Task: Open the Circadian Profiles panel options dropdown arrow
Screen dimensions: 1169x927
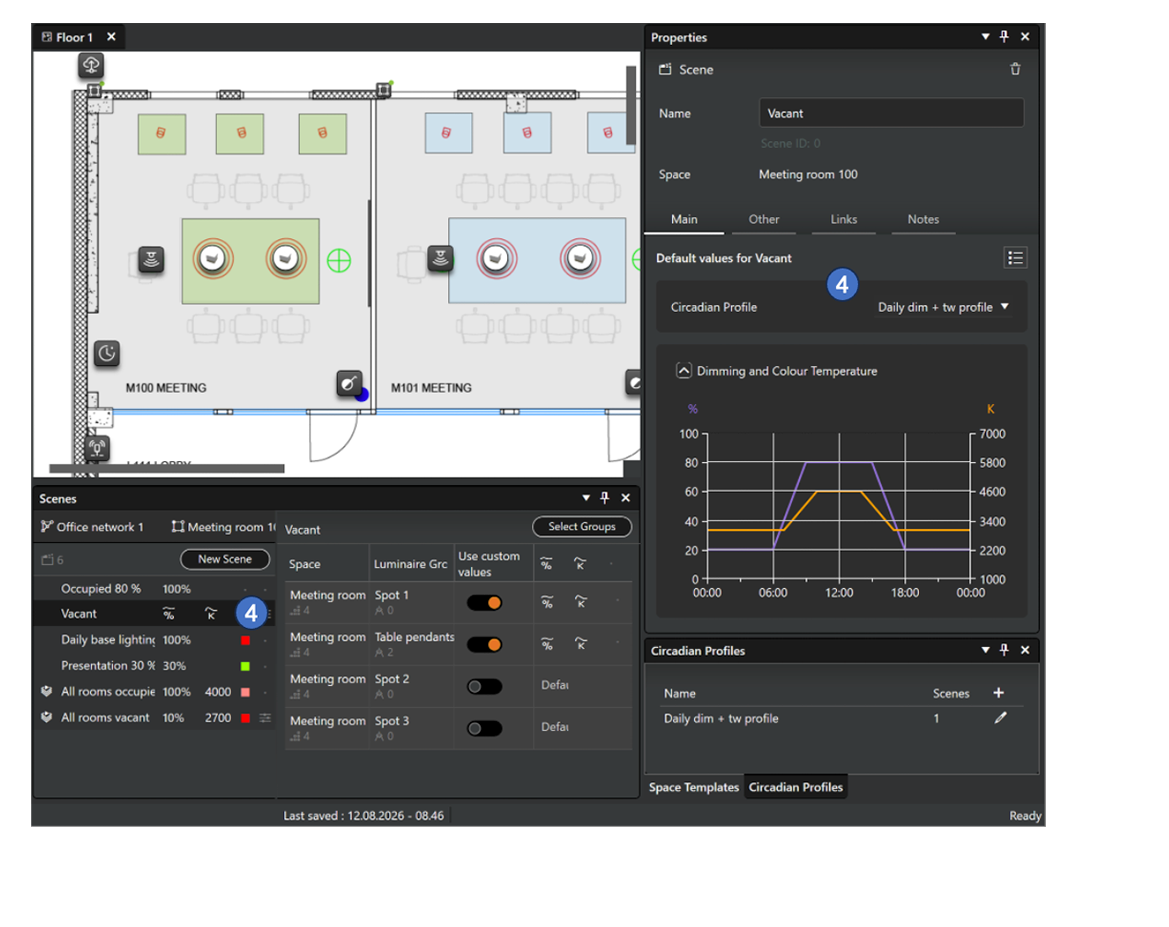Action: pos(986,650)
